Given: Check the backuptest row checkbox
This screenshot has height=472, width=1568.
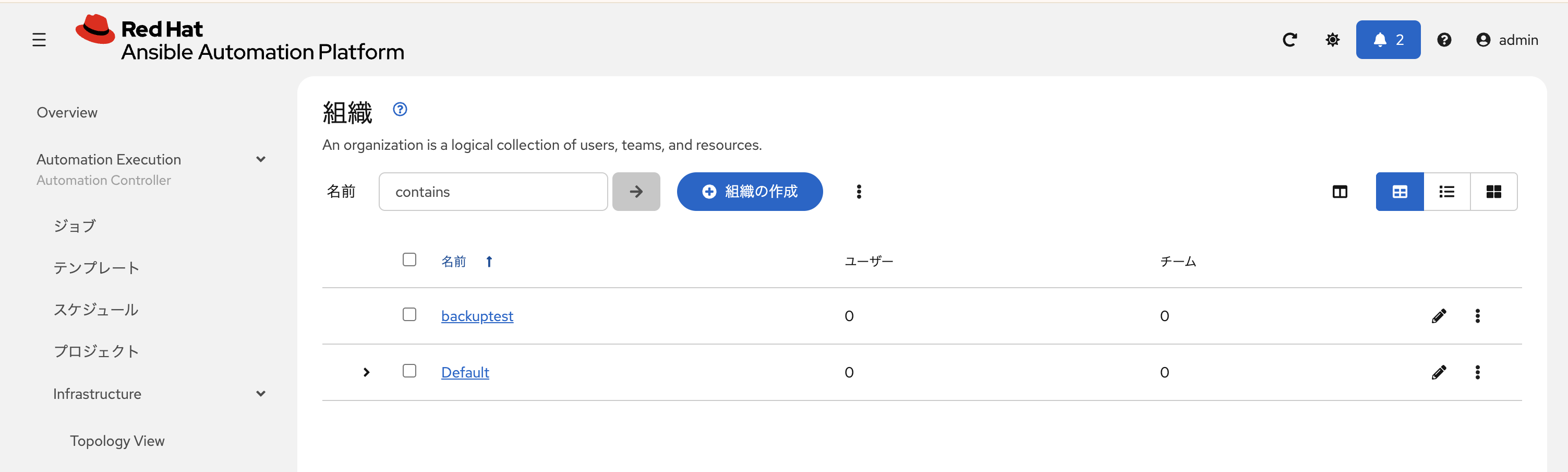Looking at the screenshot, I should 409,315.
